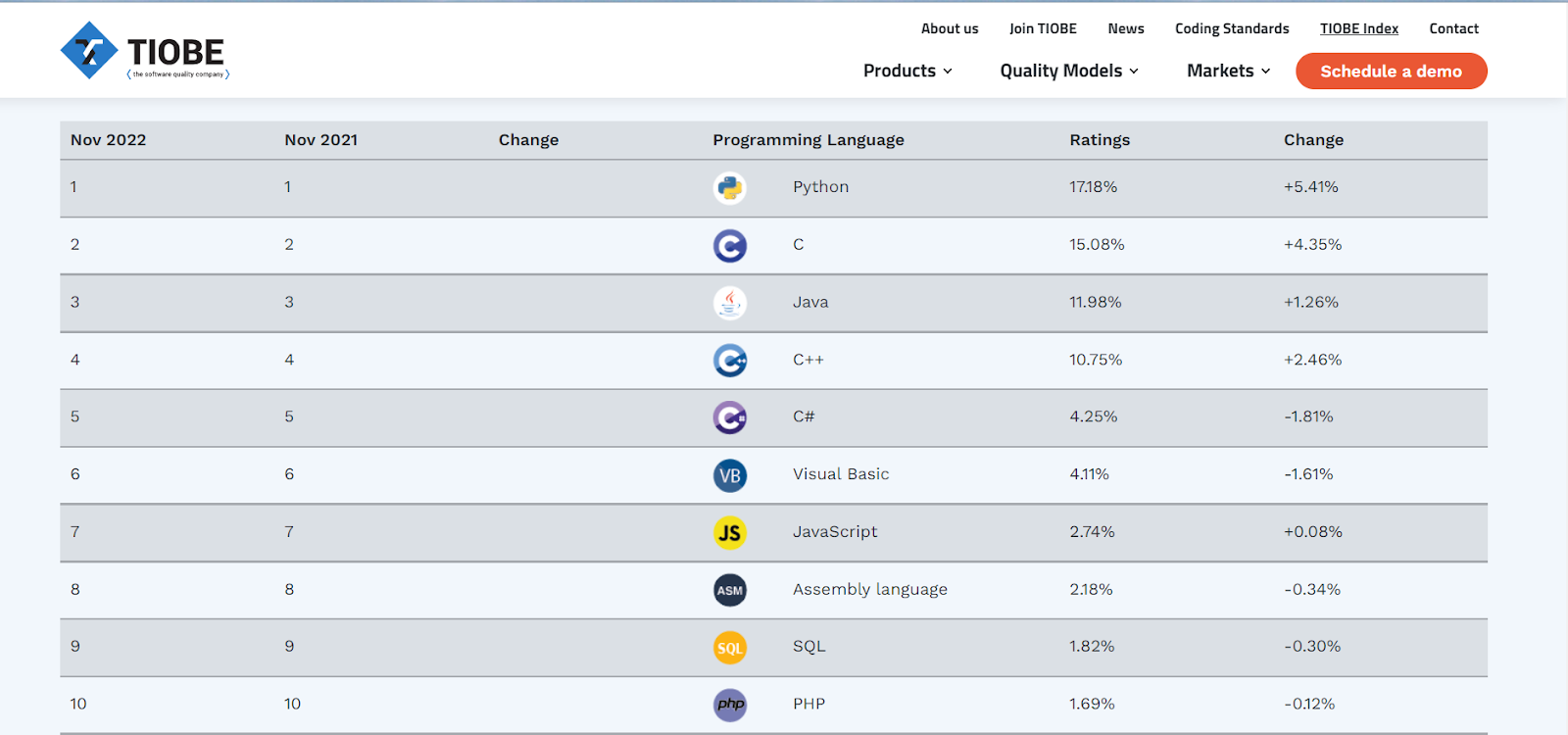Click the JavaScript JS icon
The image size is (1568, 735).
click(x=730, y=532)
